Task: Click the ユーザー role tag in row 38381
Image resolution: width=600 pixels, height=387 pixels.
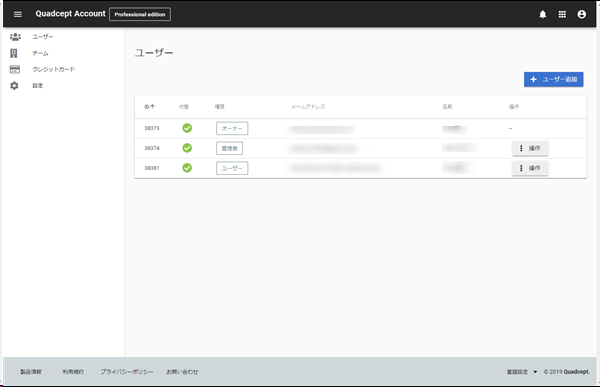Action: [232, 168]
